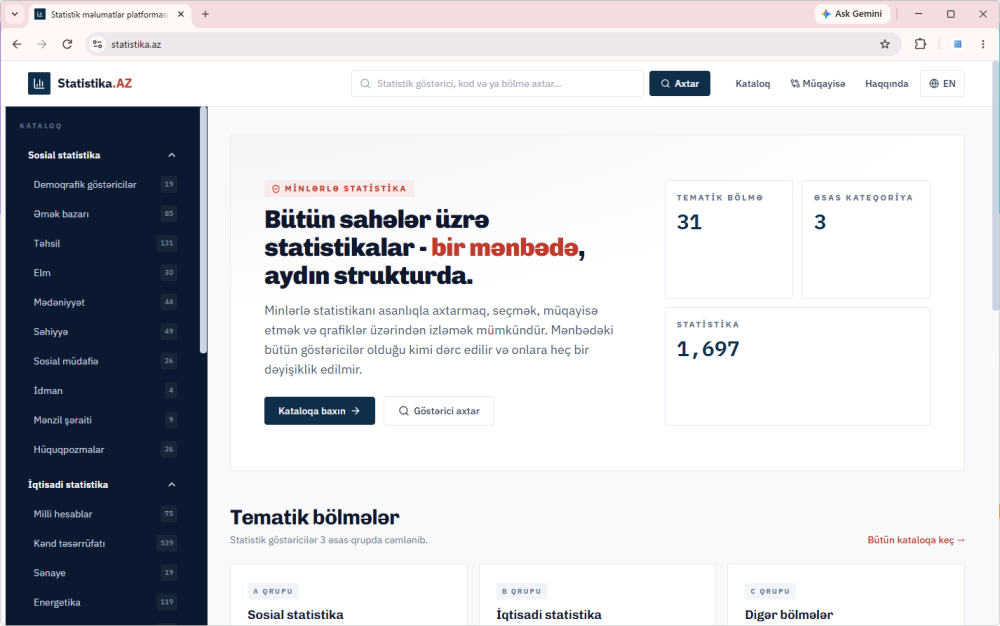Click the 'Tematik bölmələr' heading
Viewport: 1000px width, 626px height.
click(x=314, y=517)
